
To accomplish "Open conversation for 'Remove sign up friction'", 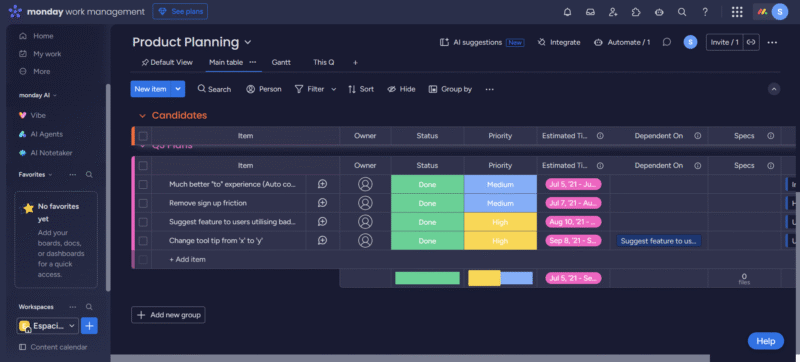I will pos(322,203).
